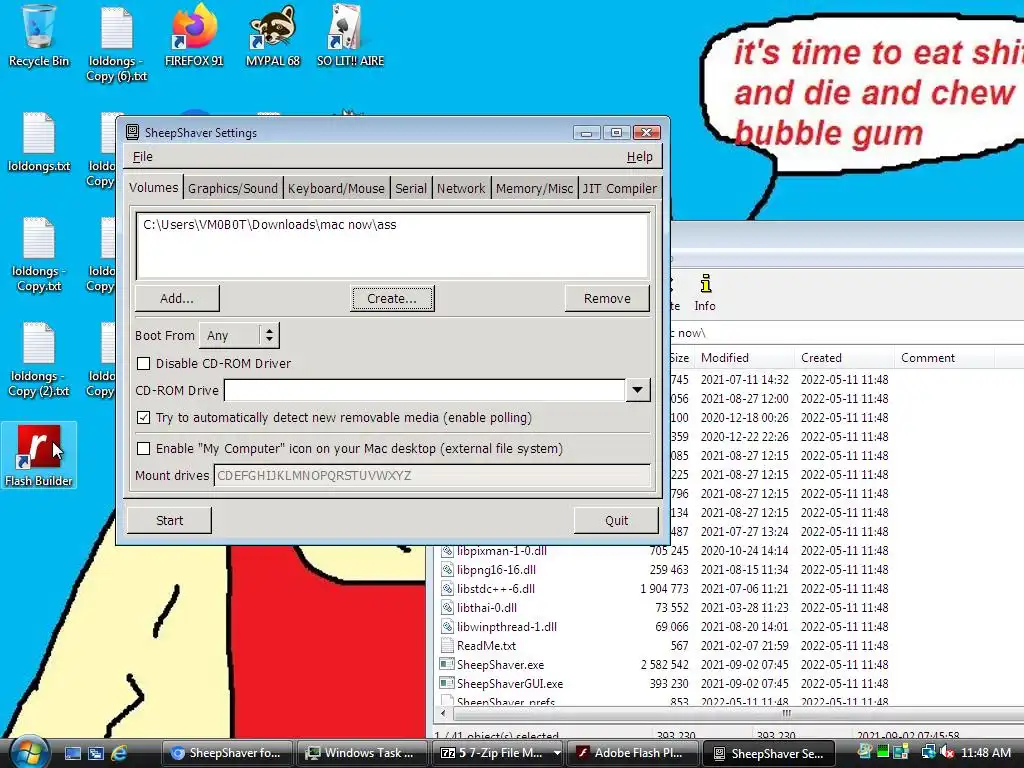Image resolution: width=1024 pixels, height=768 pixels.
Task: Sort by Comment column in 7-Zip
Action: tap(945, 358)
